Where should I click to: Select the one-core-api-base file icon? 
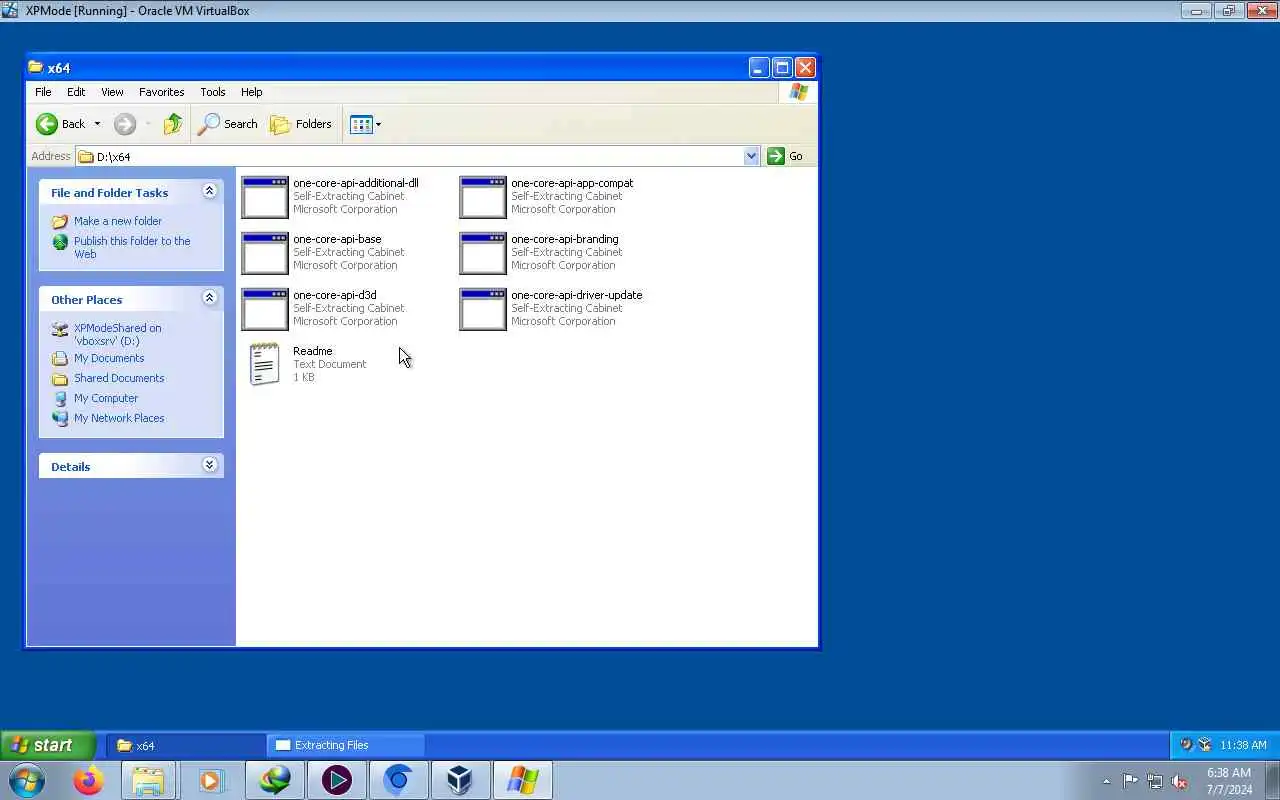265,253
